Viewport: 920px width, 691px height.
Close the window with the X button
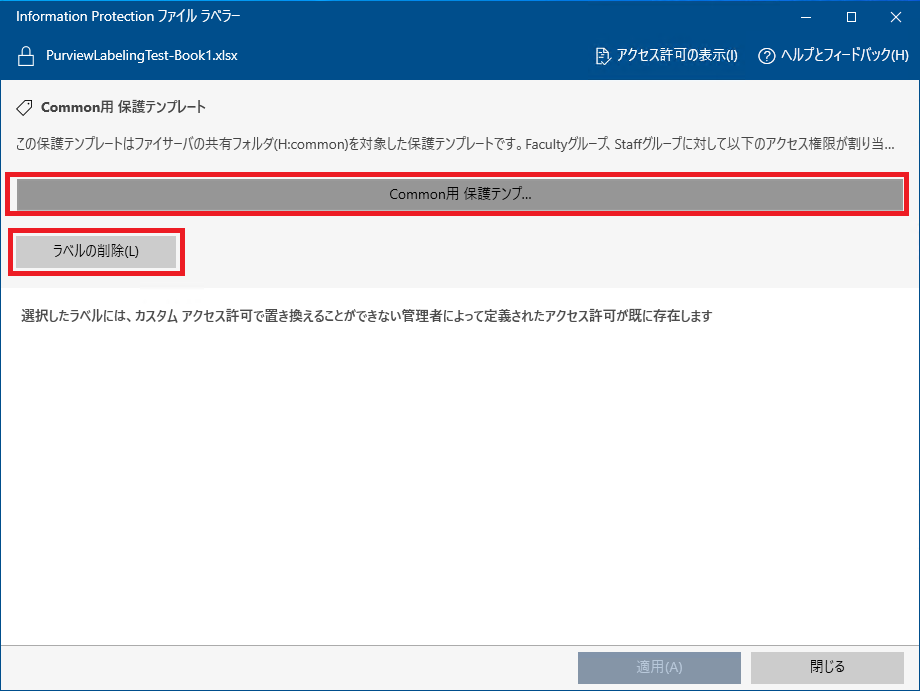click(x=896, y=17)
